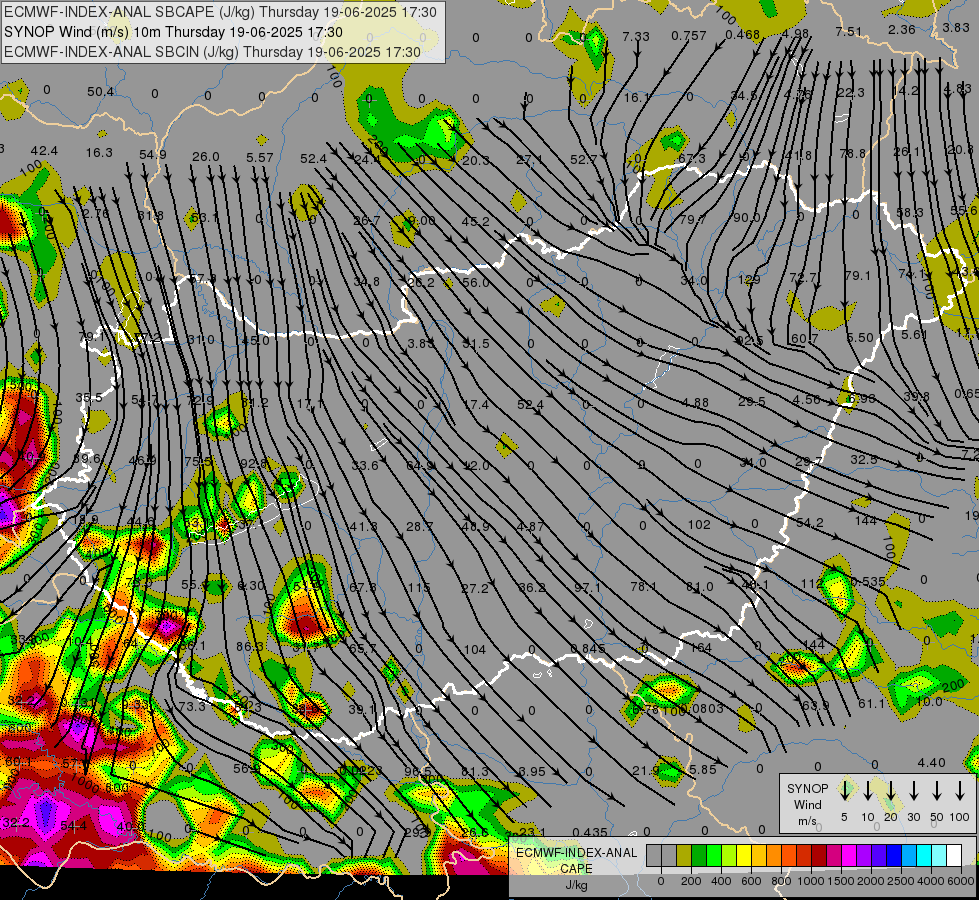
Task: Click the map value 5.57
Action: pyautogui.click(x=260, y=157)
